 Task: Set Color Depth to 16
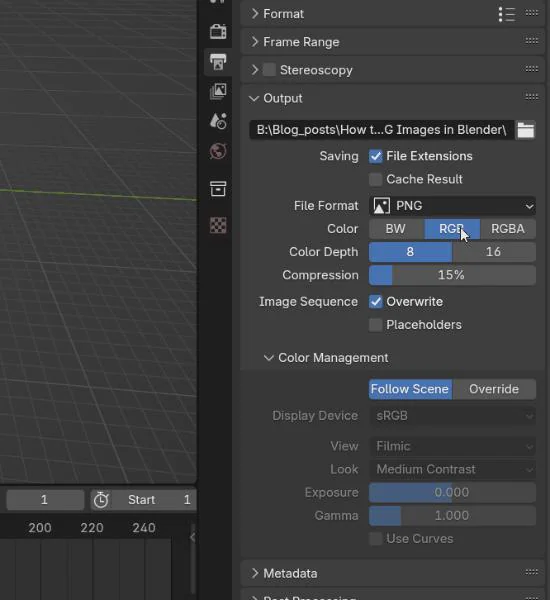point(494,252)
